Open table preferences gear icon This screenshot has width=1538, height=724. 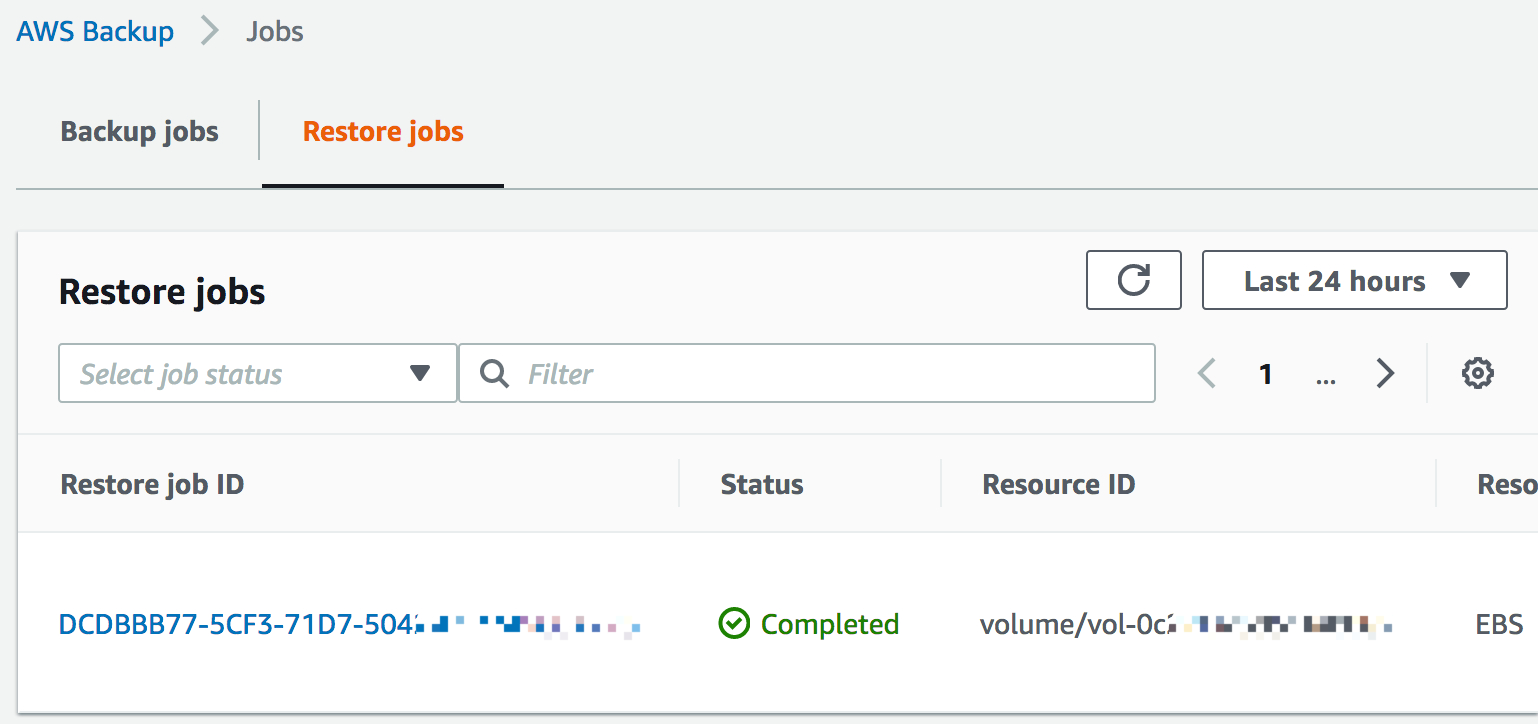[x=1477, y=373]
